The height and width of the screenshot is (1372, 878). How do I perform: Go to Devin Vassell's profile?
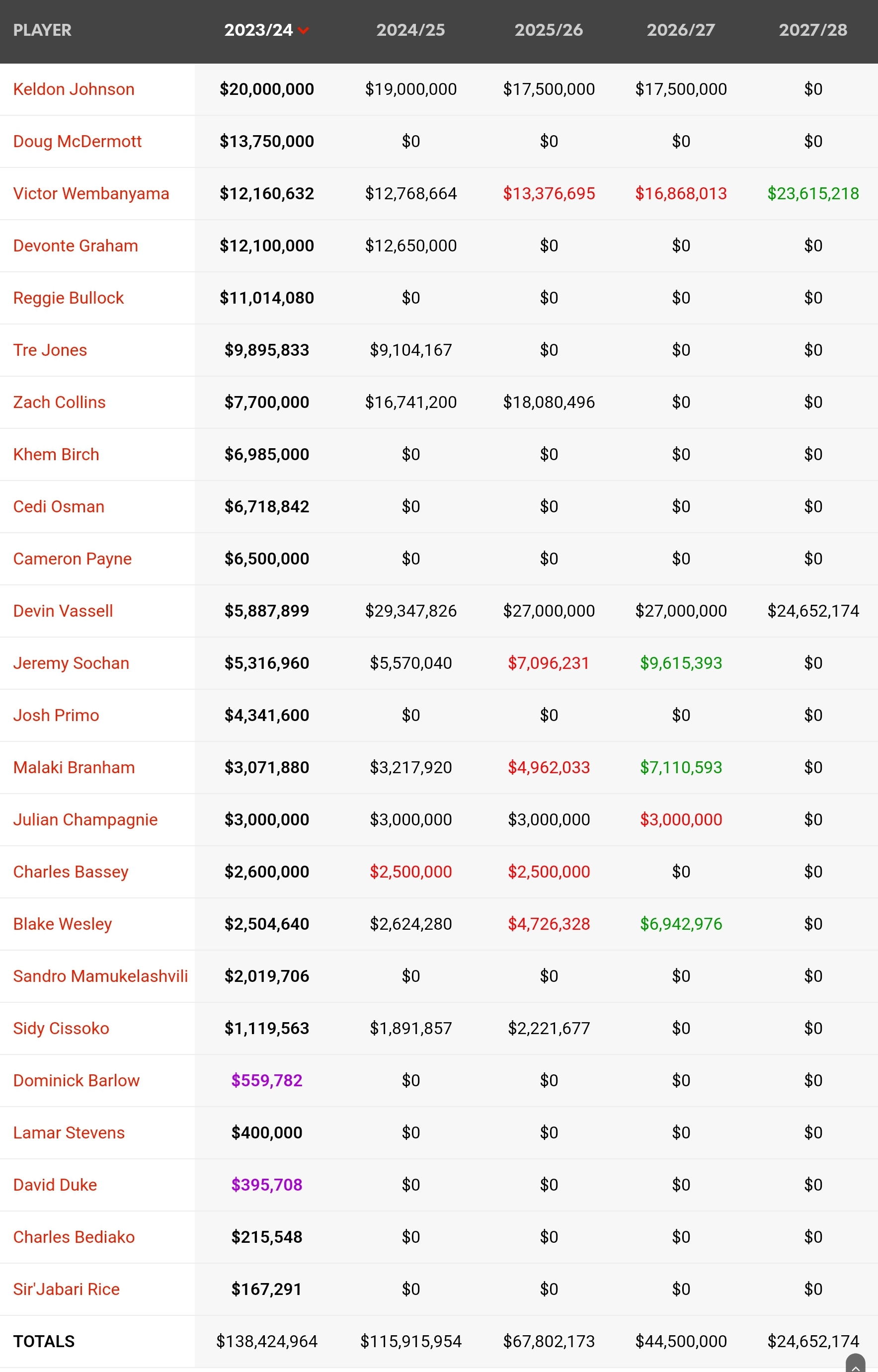pyautogui.click(x=63, y=611)
